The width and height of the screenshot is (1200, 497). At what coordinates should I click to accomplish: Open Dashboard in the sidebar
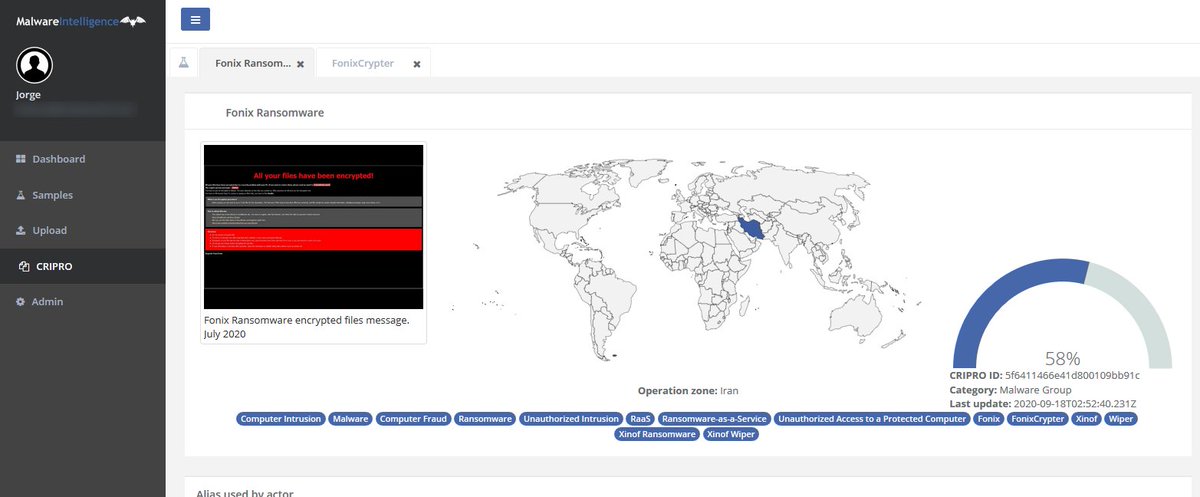[82, 159]
